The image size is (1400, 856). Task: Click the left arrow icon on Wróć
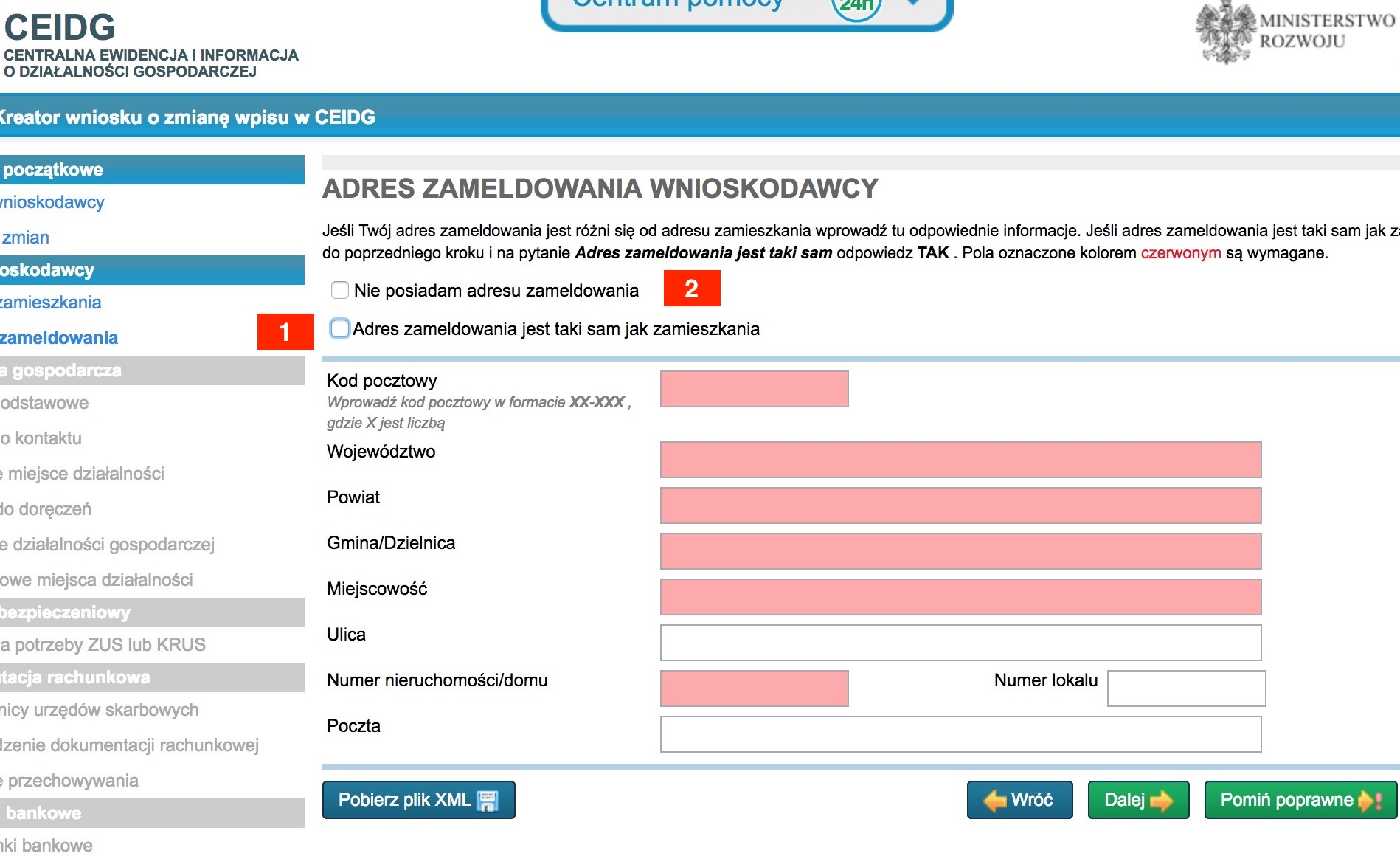coord(995,801)
